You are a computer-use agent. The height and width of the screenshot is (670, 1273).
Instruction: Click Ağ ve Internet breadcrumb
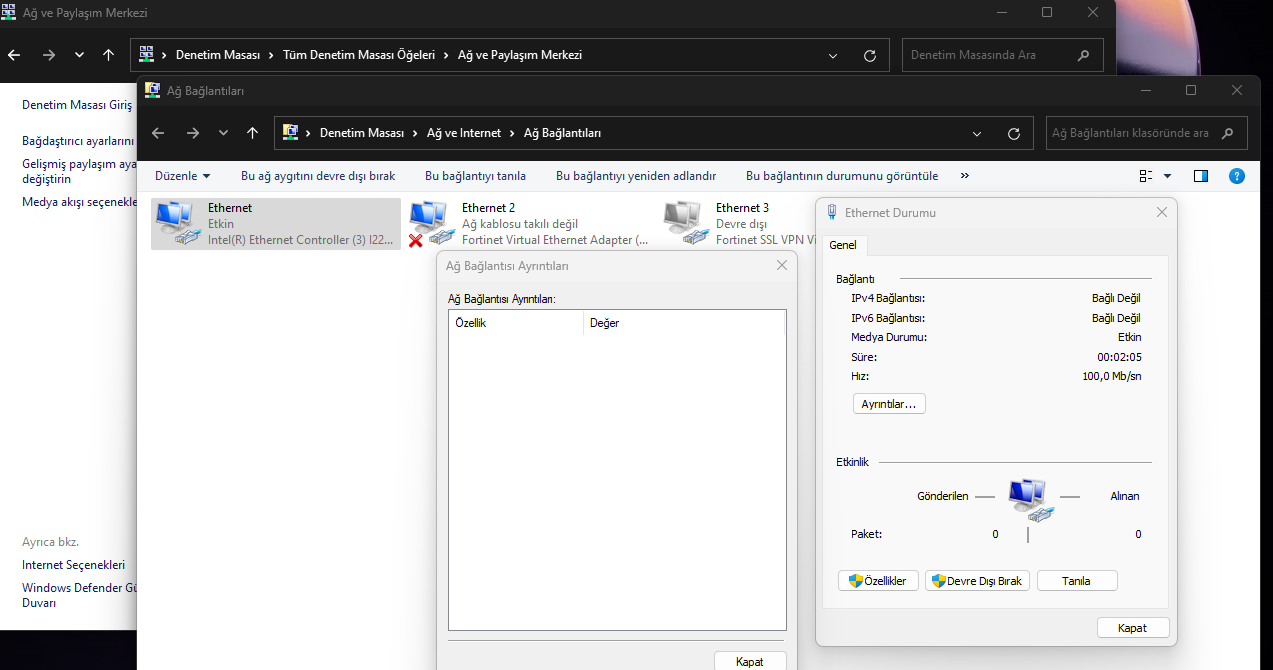coord(466,133)
